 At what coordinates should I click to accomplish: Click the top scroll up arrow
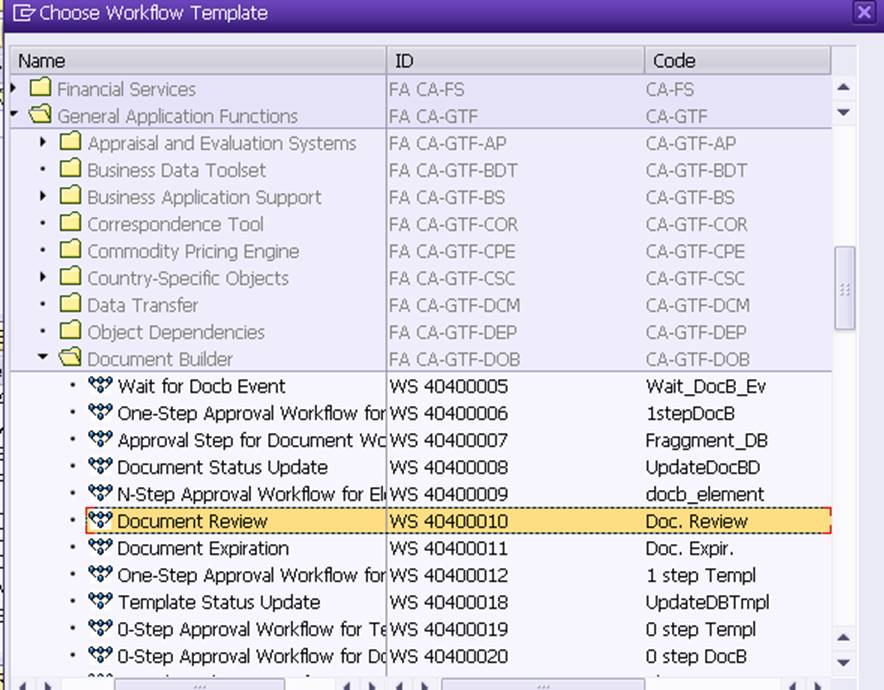[x=843, y=87]
